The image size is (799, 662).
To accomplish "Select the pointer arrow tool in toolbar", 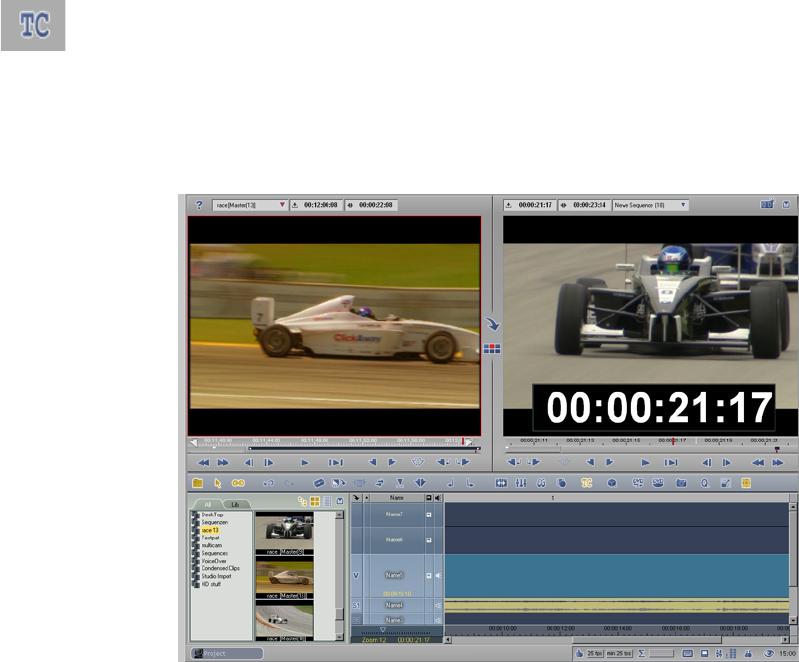I will pos(218,482).
